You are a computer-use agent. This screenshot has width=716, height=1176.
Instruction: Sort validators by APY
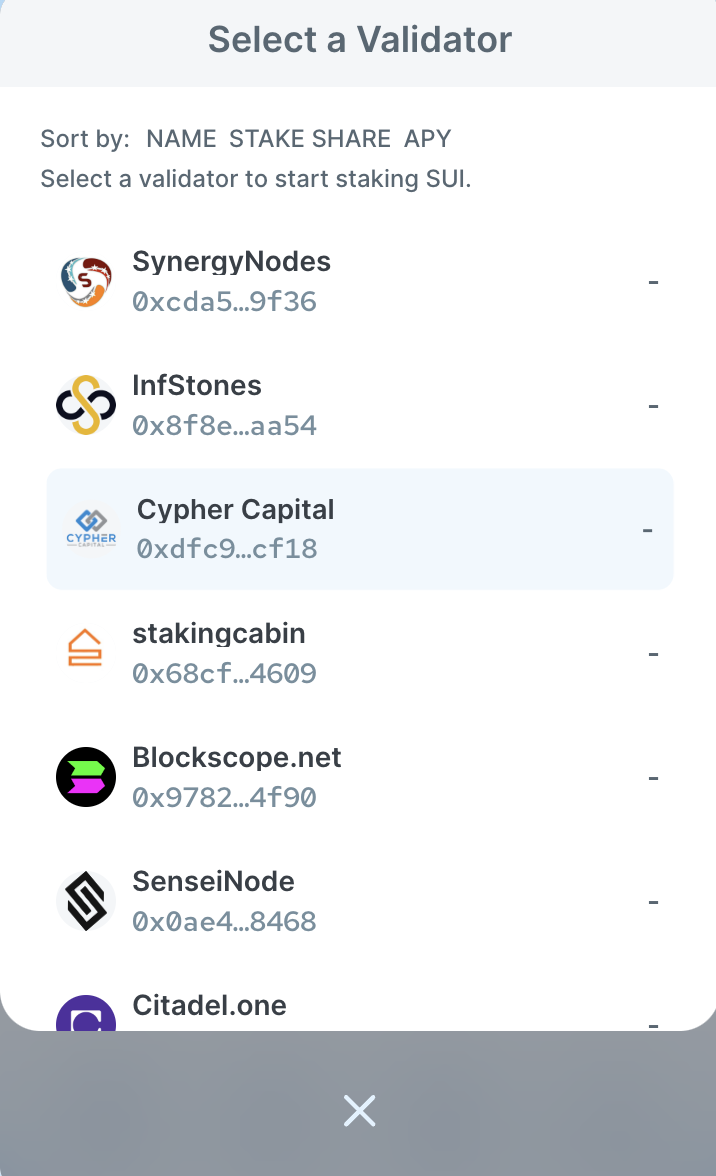pyautogui.click(x=427, y=139)
